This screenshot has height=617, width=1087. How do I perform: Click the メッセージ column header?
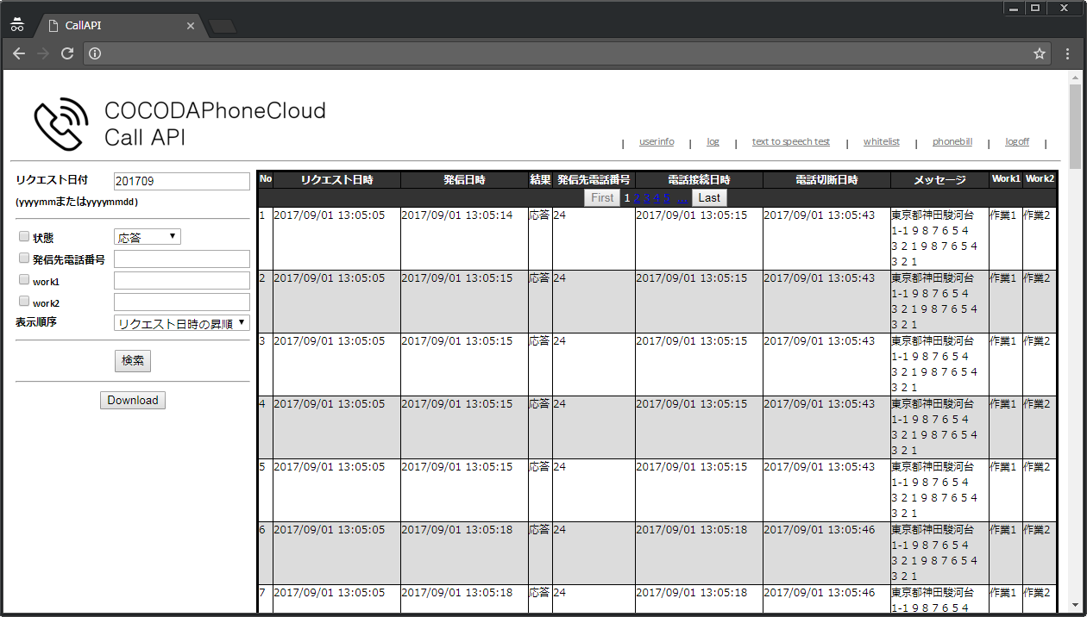(x=939, y=180)
